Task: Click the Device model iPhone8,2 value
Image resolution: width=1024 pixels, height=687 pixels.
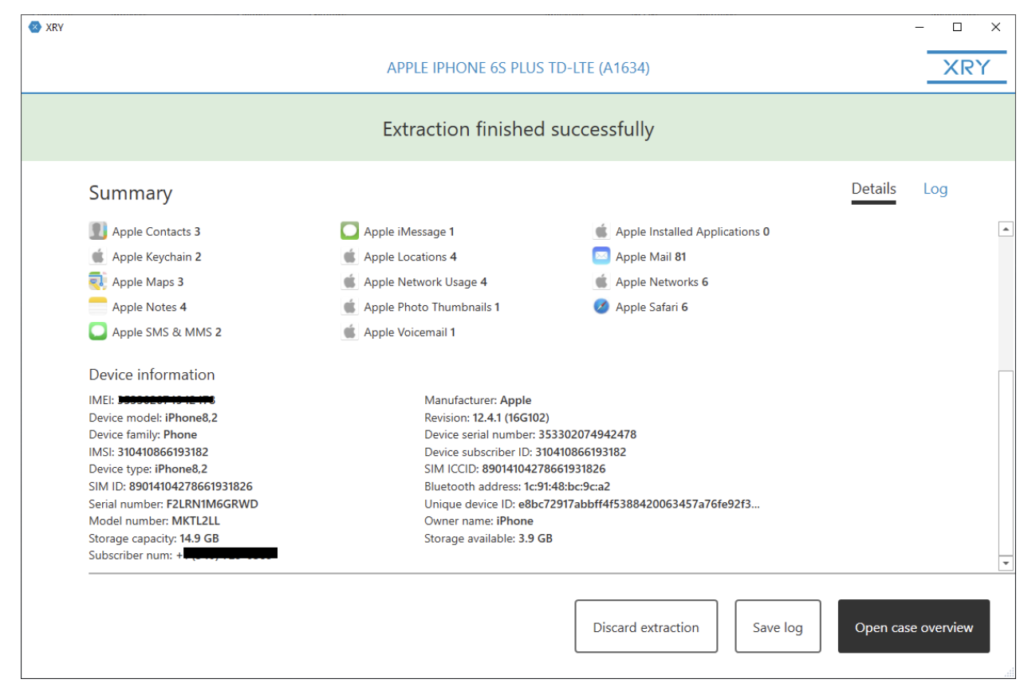Action: [191, 417]
